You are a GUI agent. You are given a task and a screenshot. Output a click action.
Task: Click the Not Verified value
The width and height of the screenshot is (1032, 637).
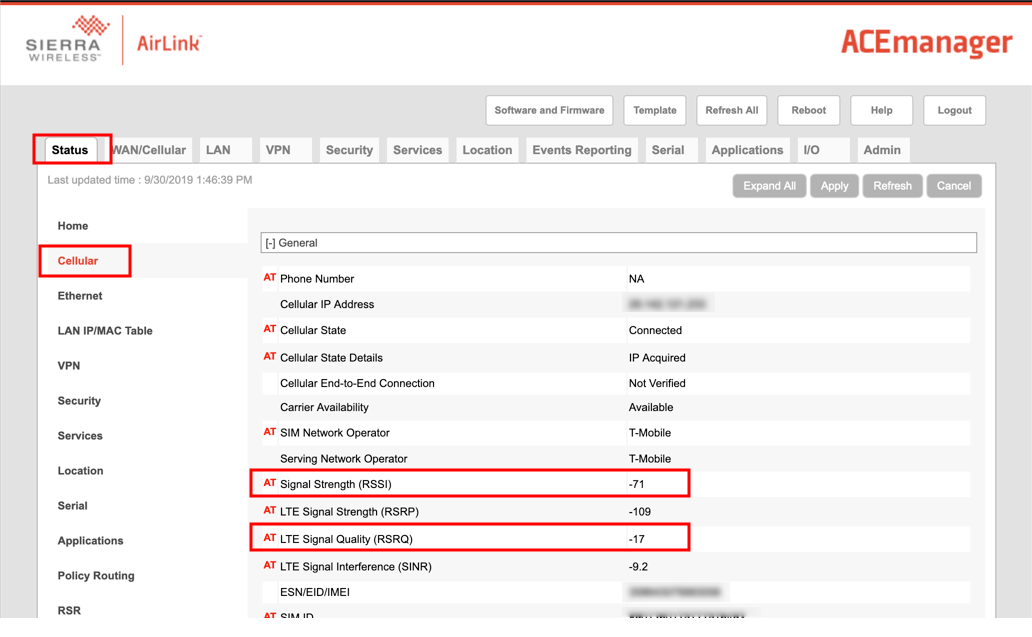point(658,383)
